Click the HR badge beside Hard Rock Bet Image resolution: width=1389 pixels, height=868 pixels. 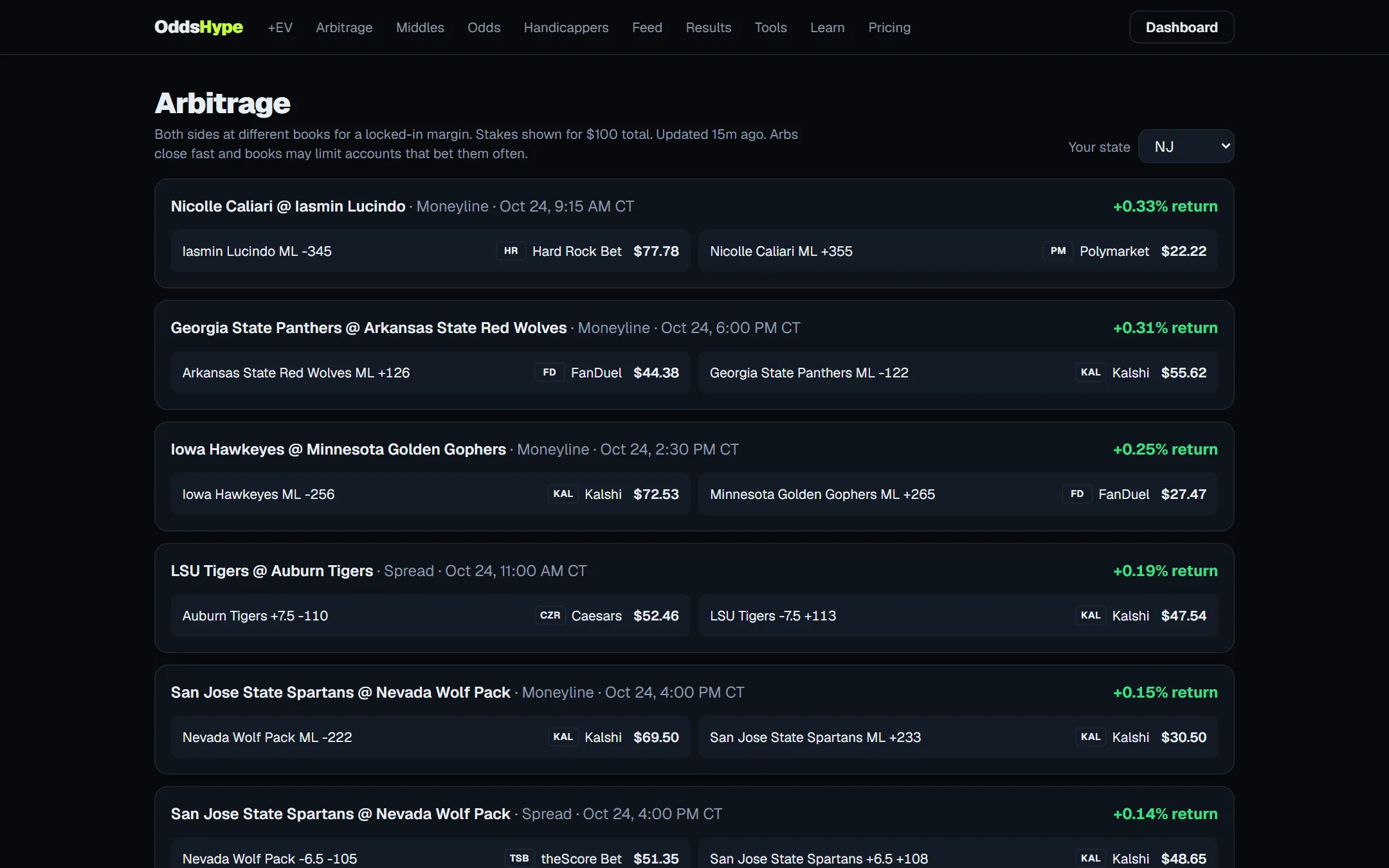click(x=511, y=251)
